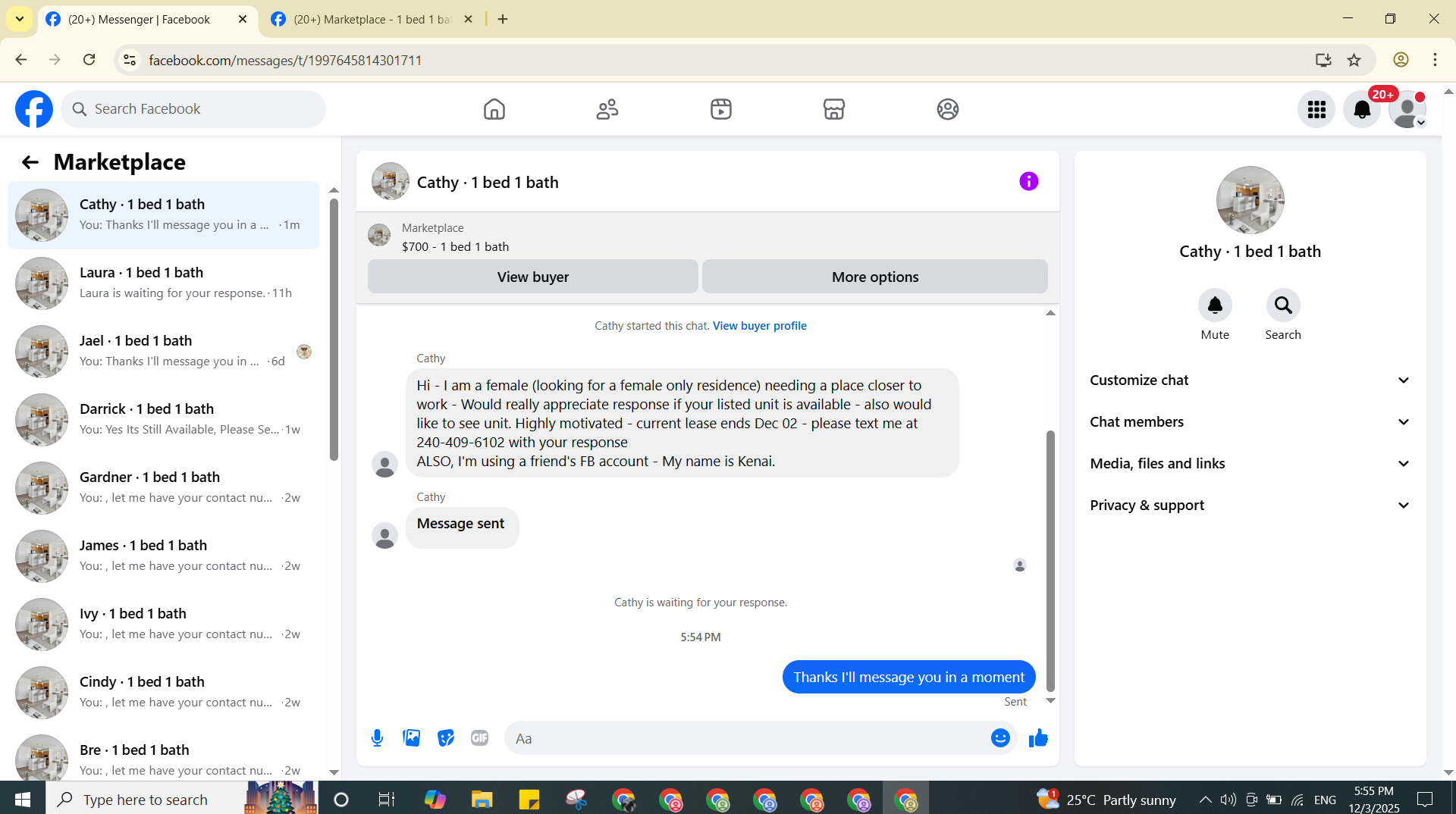Bookmark this page with the star icon
The image size is (1456, 814).
point(1354,60)
